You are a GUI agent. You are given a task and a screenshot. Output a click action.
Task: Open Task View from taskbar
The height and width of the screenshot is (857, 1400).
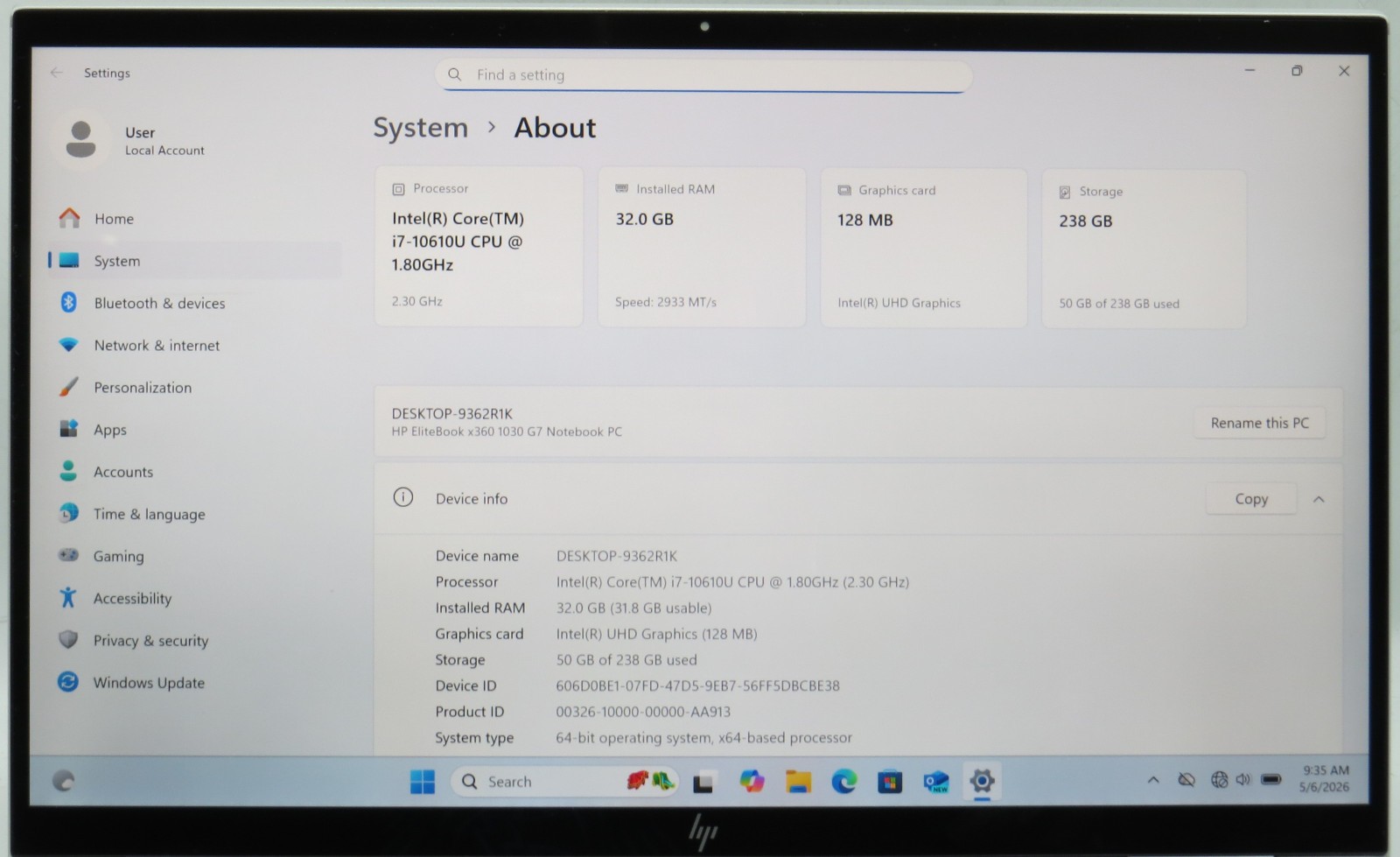[x=703, y=782]
